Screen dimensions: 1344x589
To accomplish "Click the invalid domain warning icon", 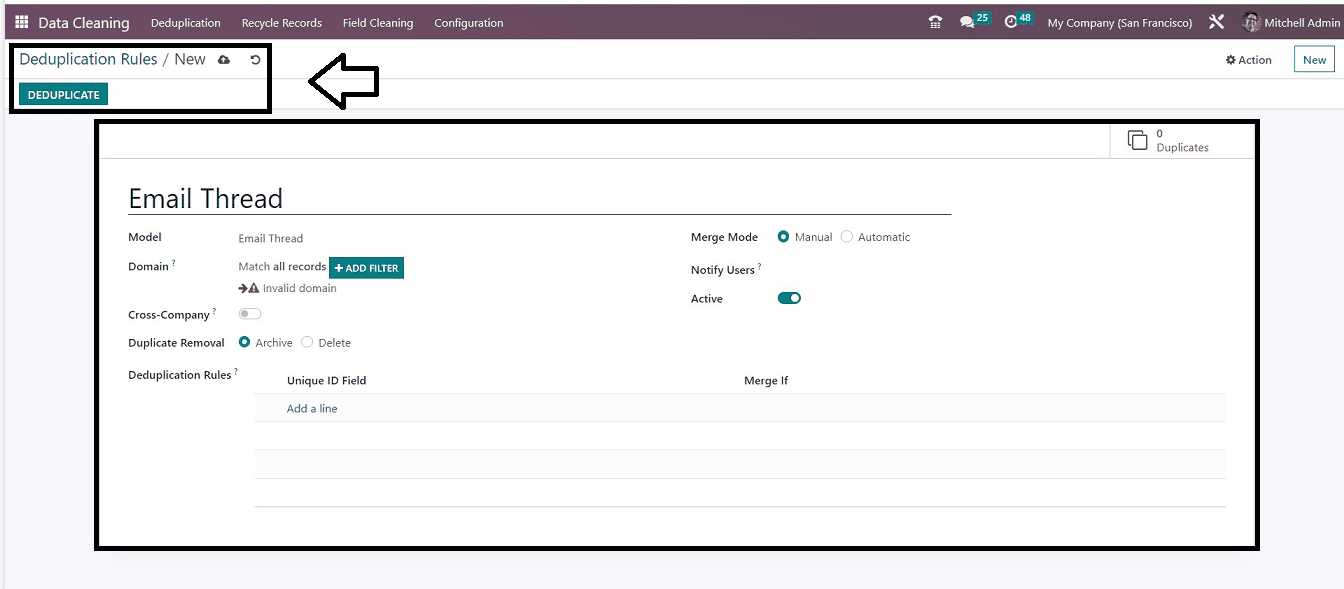I will point(254,288).
